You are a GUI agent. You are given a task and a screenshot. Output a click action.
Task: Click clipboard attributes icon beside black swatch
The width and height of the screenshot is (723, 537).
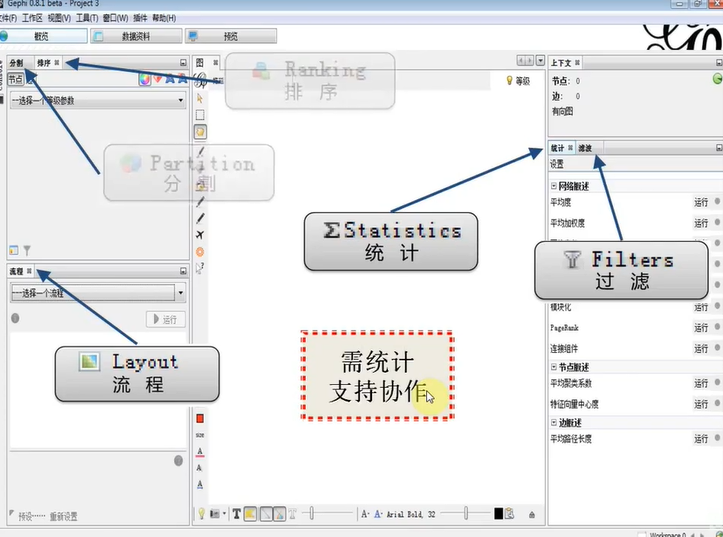click(x=510, y=513)
